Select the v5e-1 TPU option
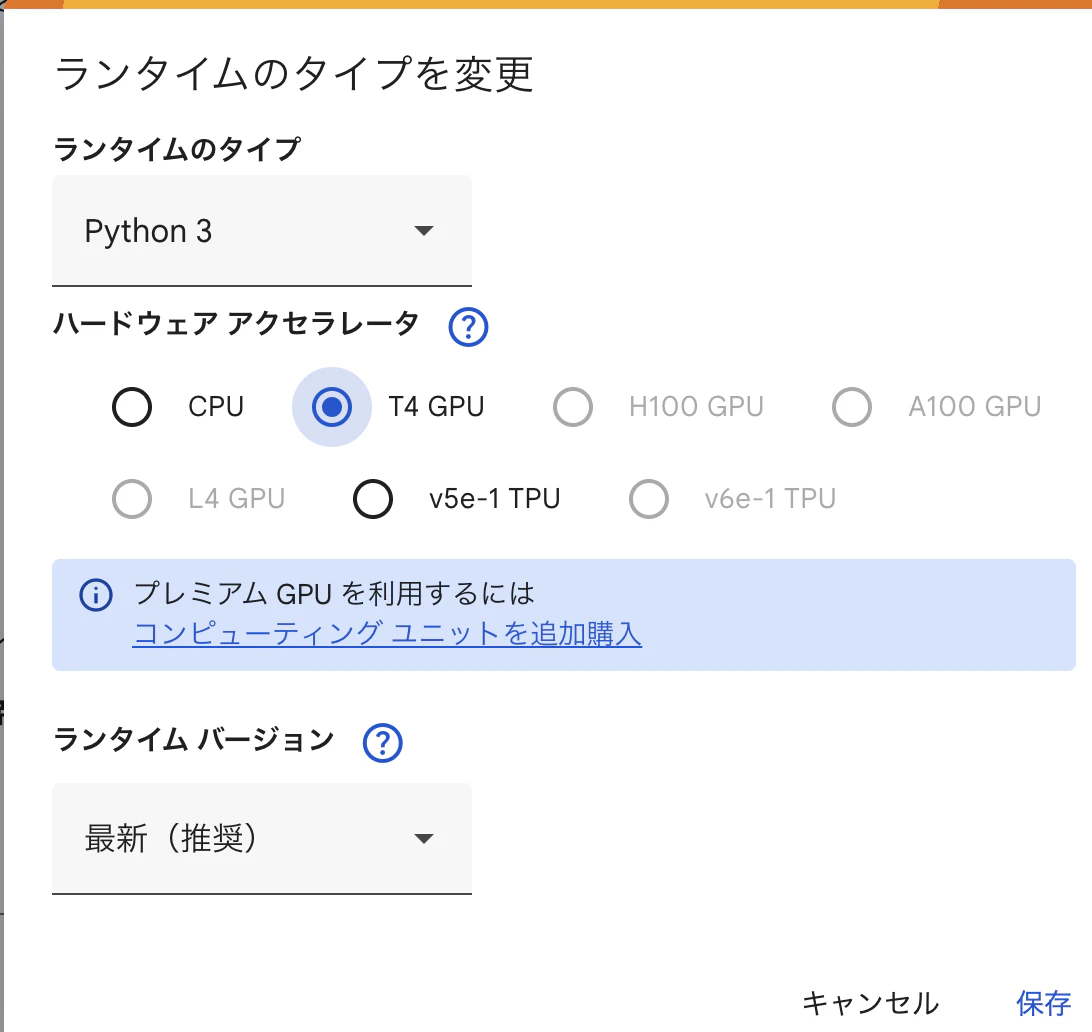The height and width of the screenshot is (1032, 1092). click(x=372, y=499)
